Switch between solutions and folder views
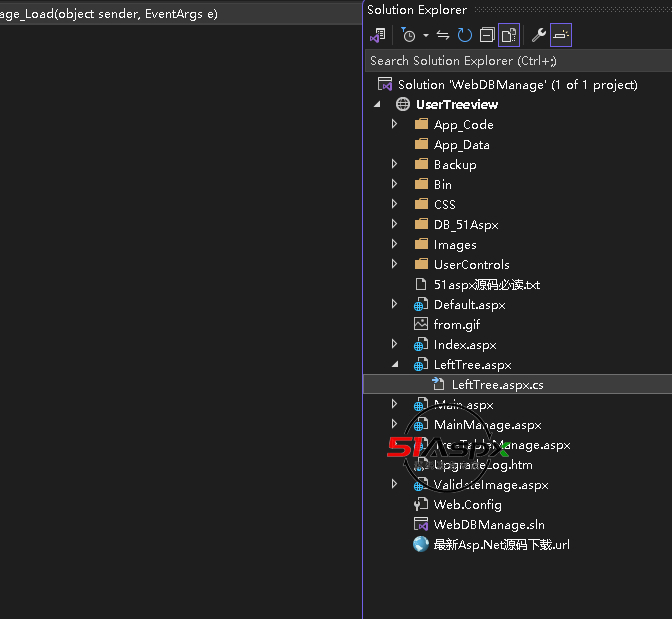The image size is (672, 619). pos(378,35)
